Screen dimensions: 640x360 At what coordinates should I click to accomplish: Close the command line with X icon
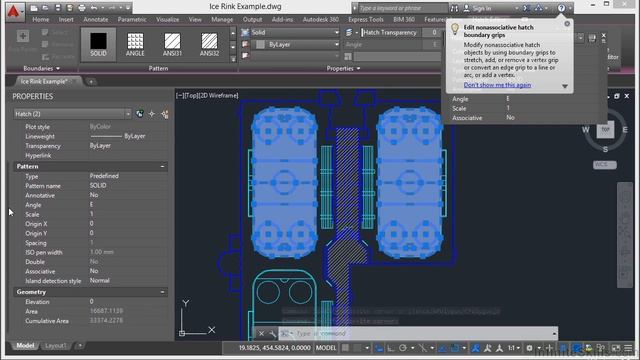(262, 333)
